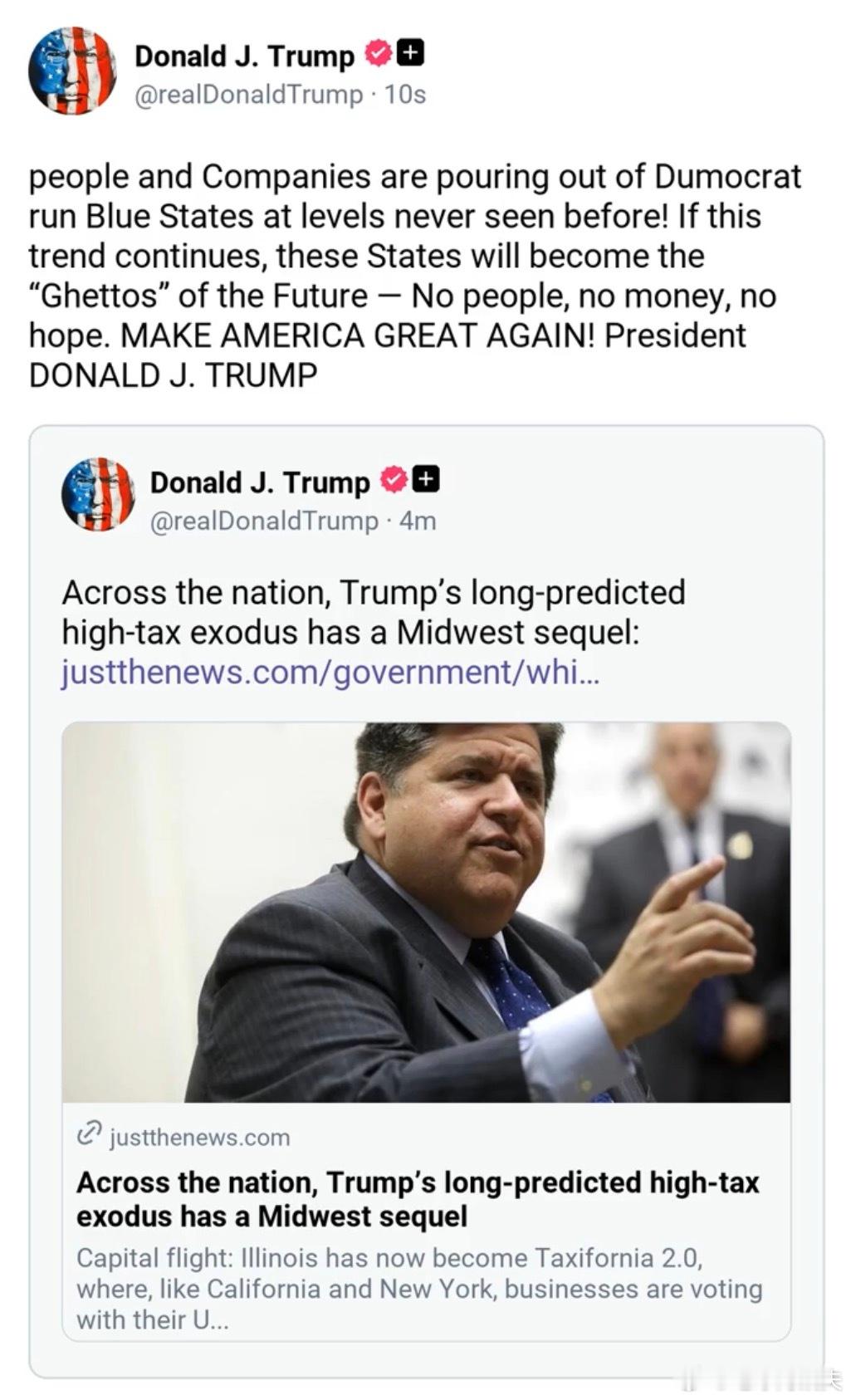
Task: Tap the 4m timestamp on quoted post
Action: (418, 521)
